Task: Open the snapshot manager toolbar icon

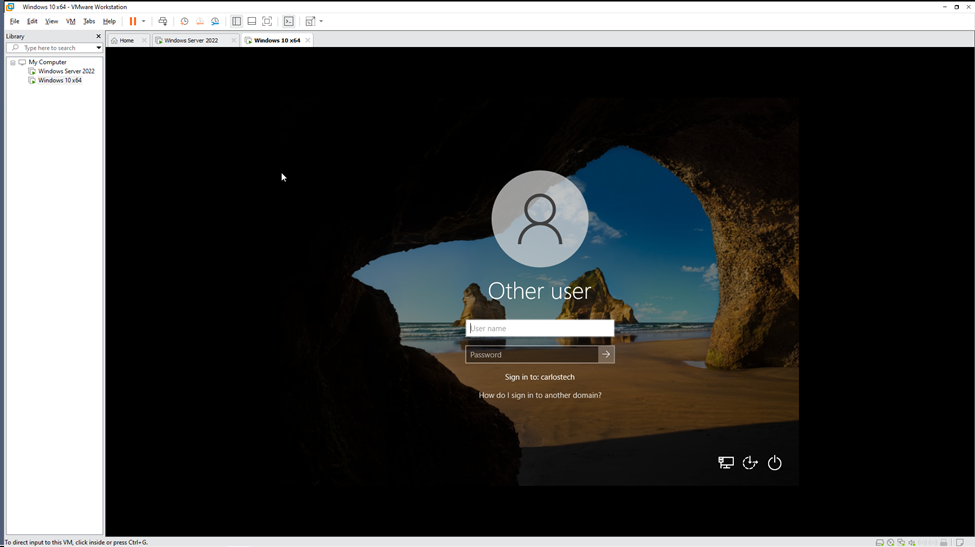Action: coord(214,21)
